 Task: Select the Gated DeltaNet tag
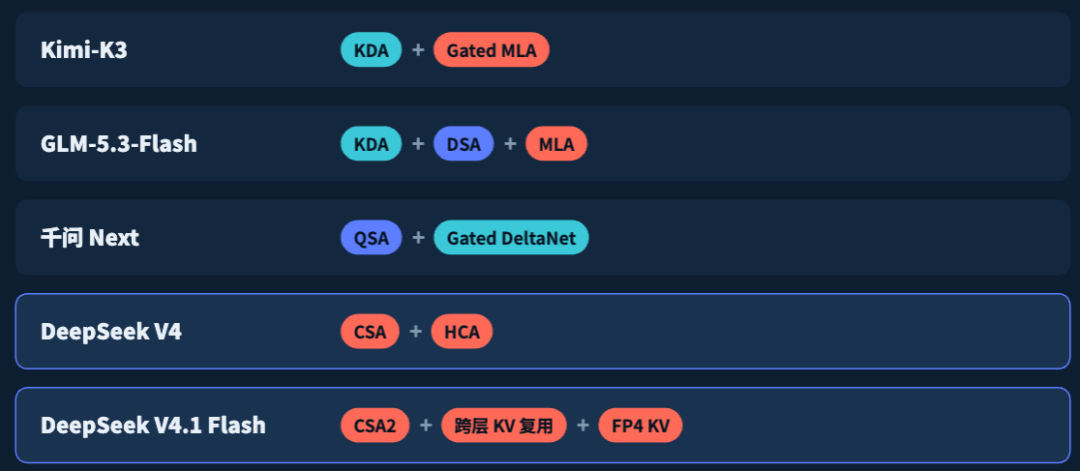511,238
